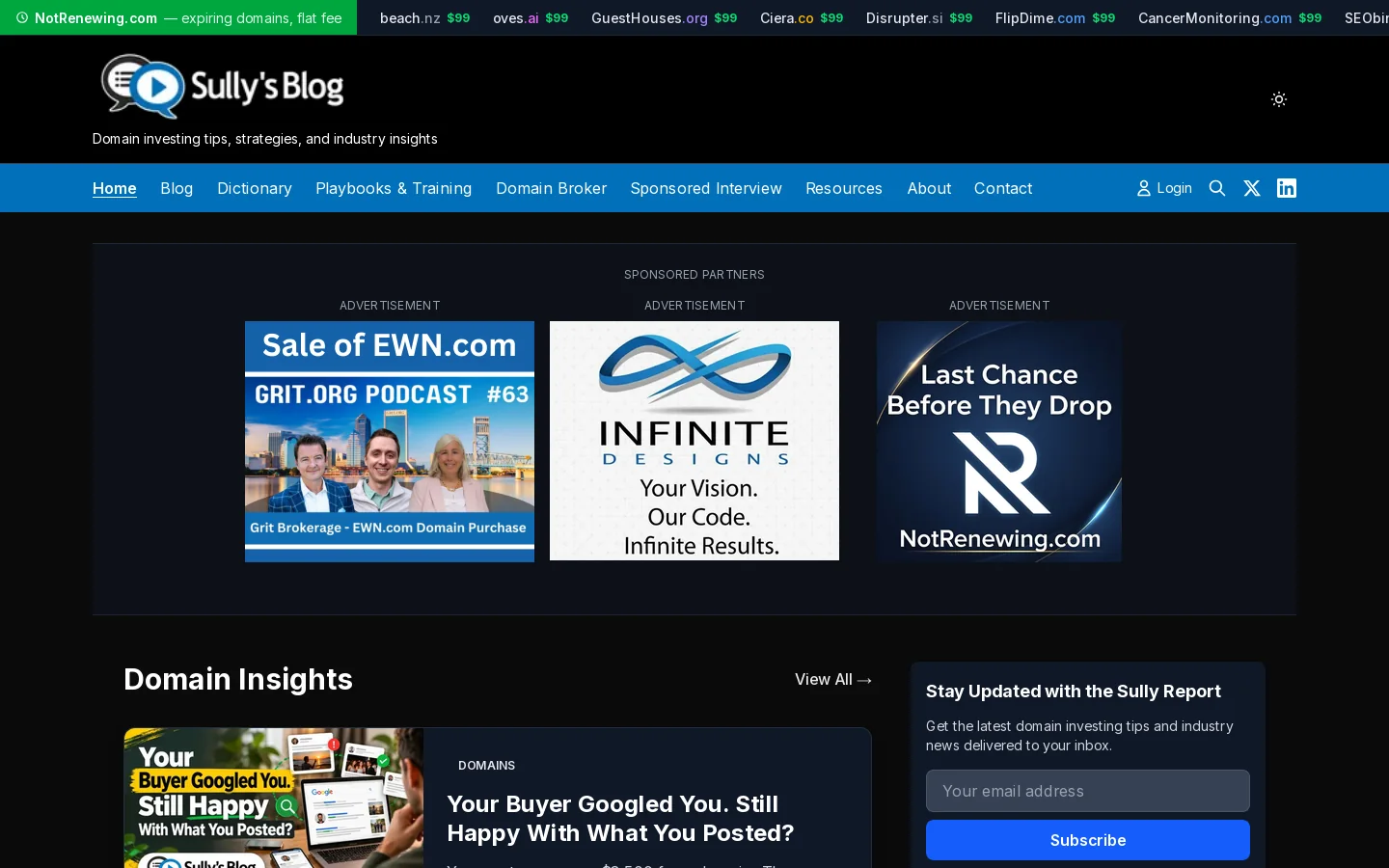The height and width of the screenshot is (868, 1389).
Task: Open the Your Buyer Googled You headline
Action: tap(620, 818)
